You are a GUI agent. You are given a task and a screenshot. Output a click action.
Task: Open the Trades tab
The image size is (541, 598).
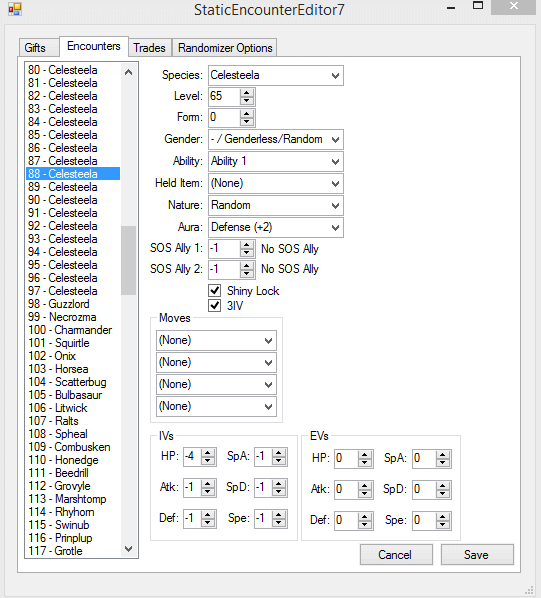tap(149, 48)
